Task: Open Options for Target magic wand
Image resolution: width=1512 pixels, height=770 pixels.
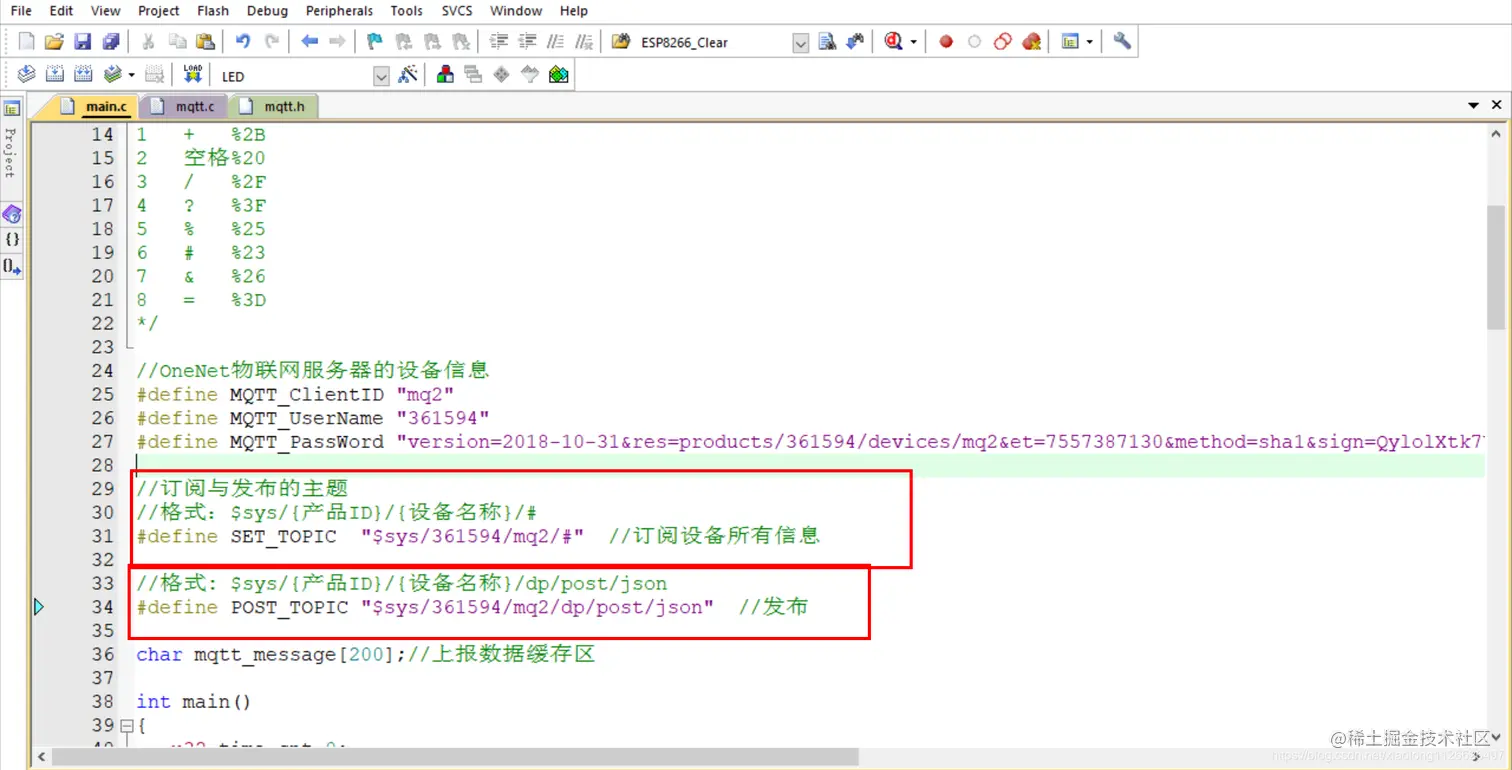Action: point(407,75)
